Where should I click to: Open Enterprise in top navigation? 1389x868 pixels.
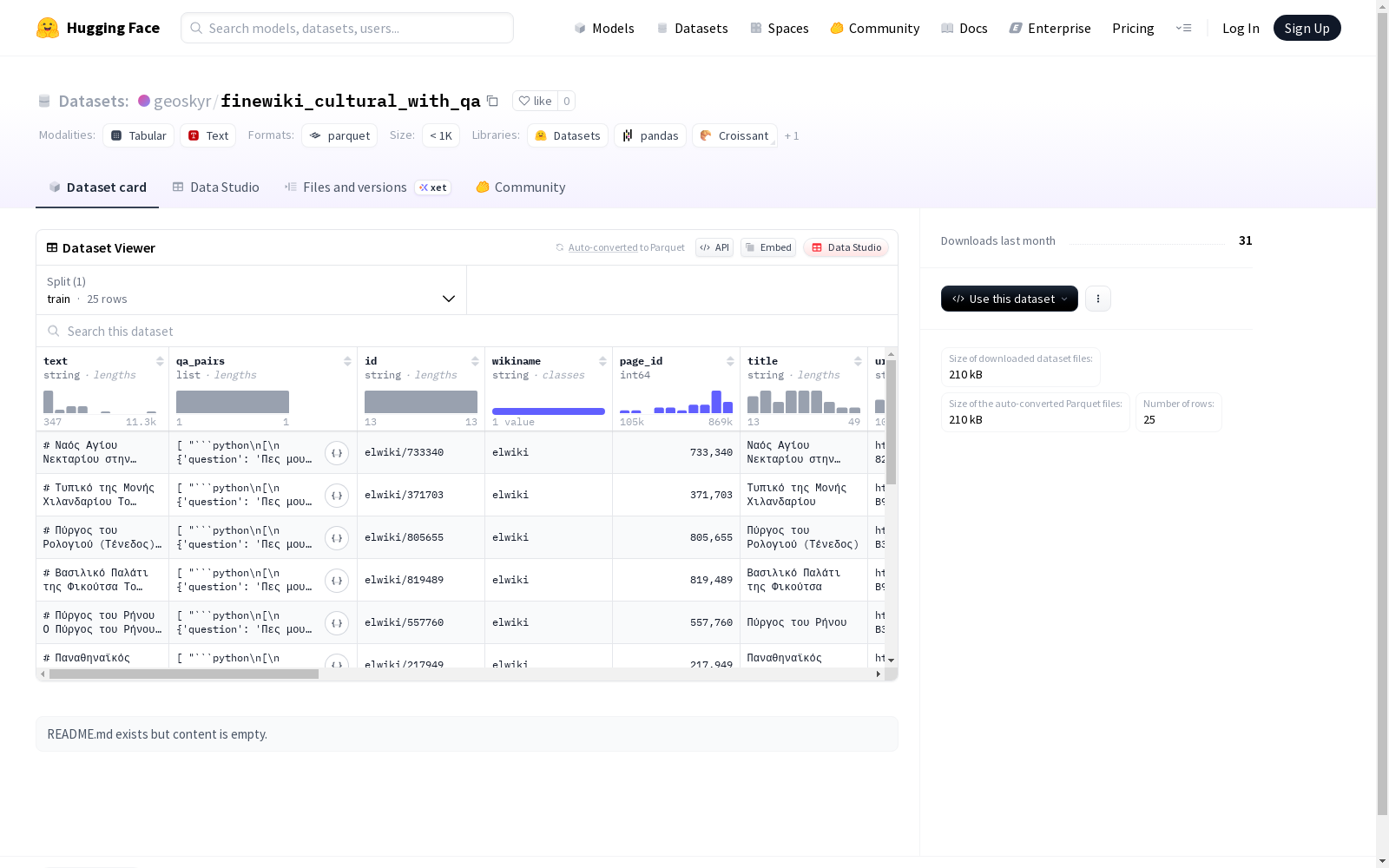[x=1050, y=28]
